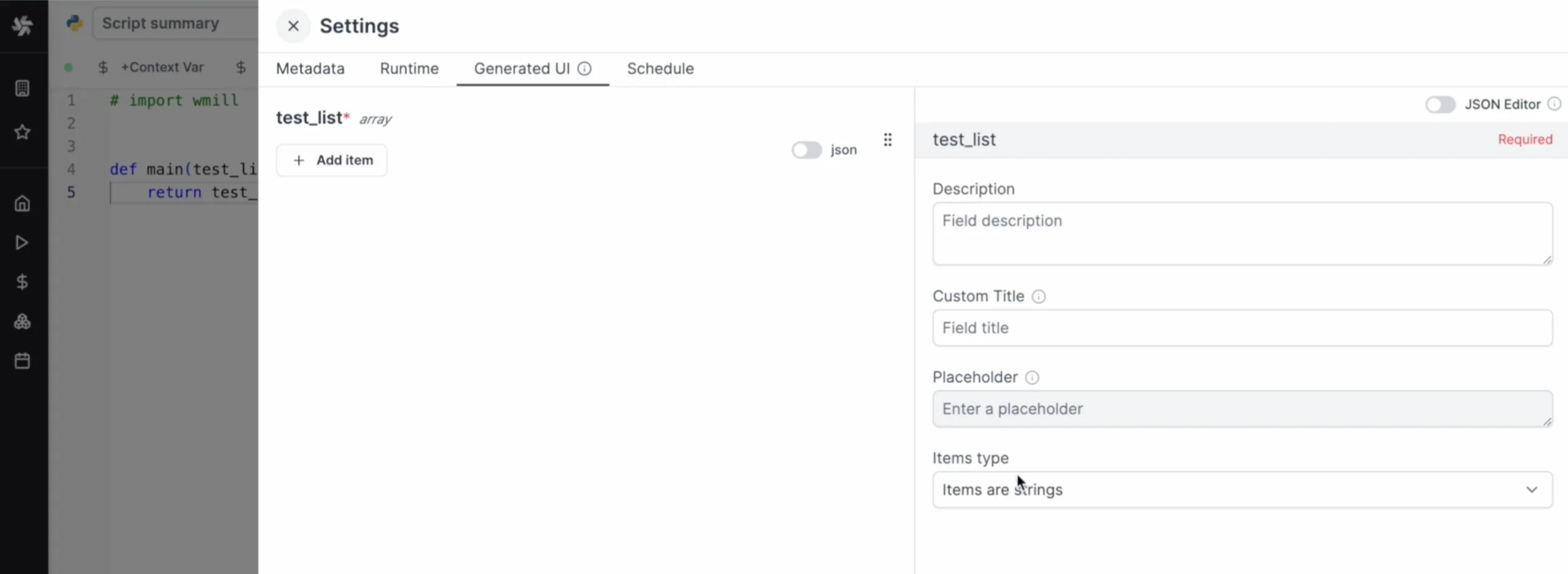Switch to the Metadata tab

point(310,69)
